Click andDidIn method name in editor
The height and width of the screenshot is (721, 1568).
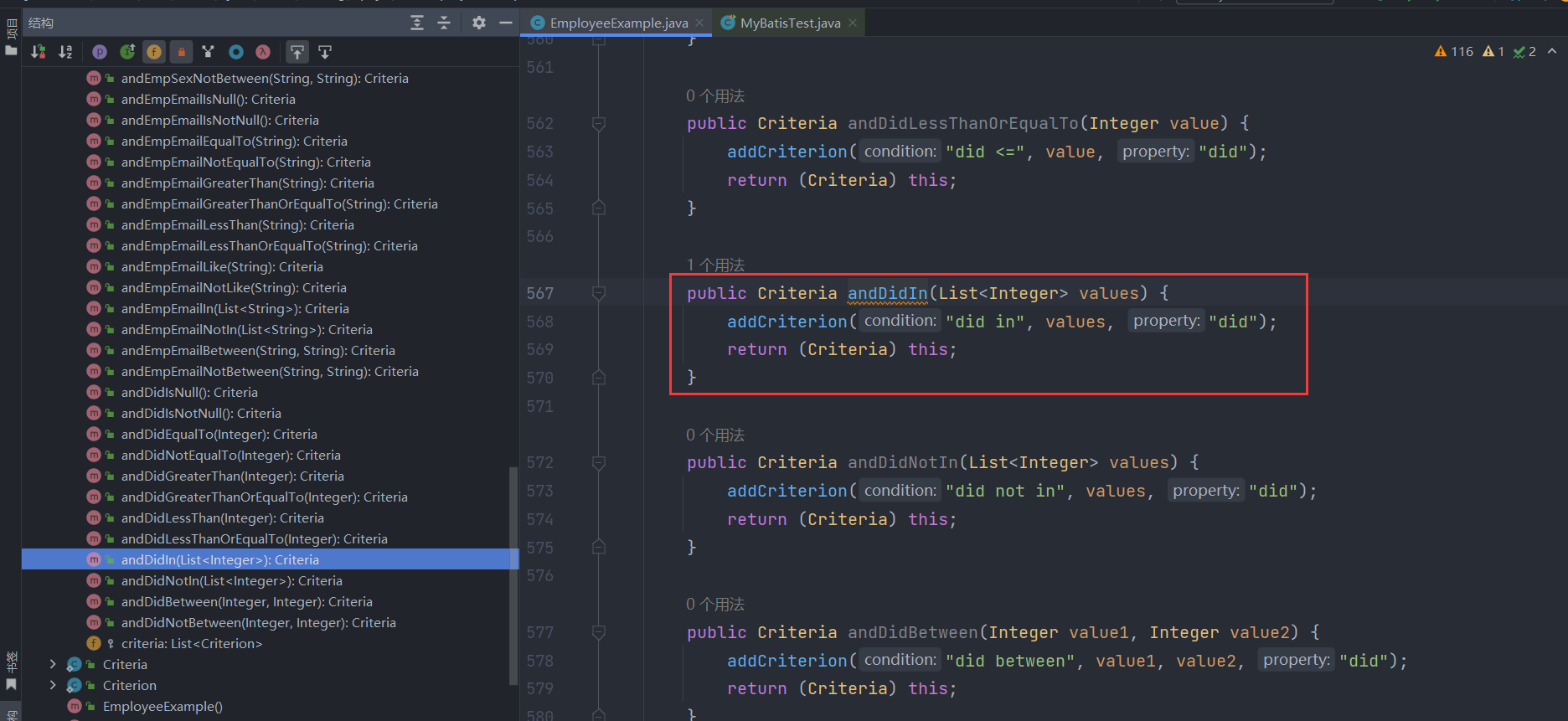click(888, 293)
